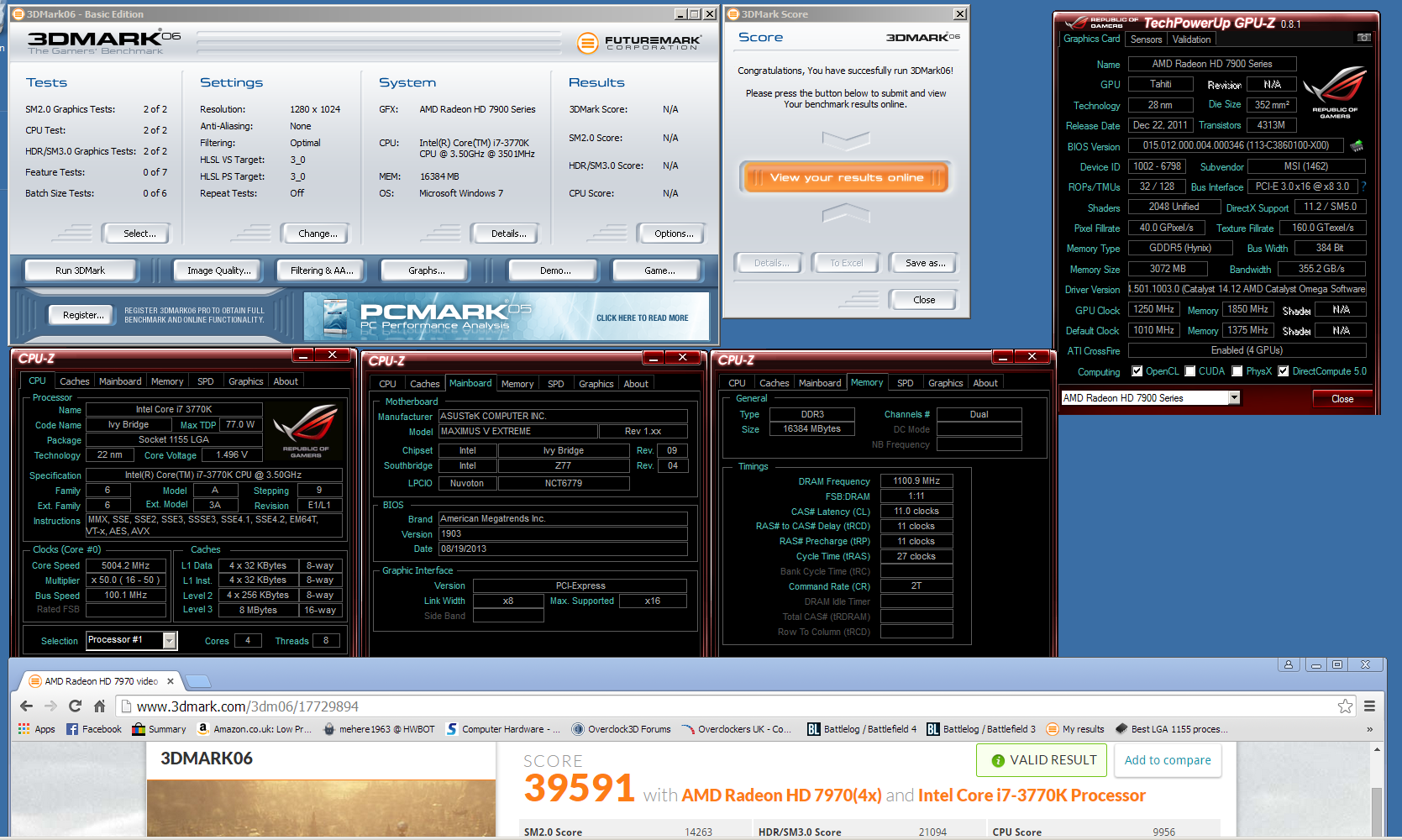The height and width of the screenshot is (840, 1402).
Task: Open the Amazon.co.uk bookmark
Action: tap(254, 729)
